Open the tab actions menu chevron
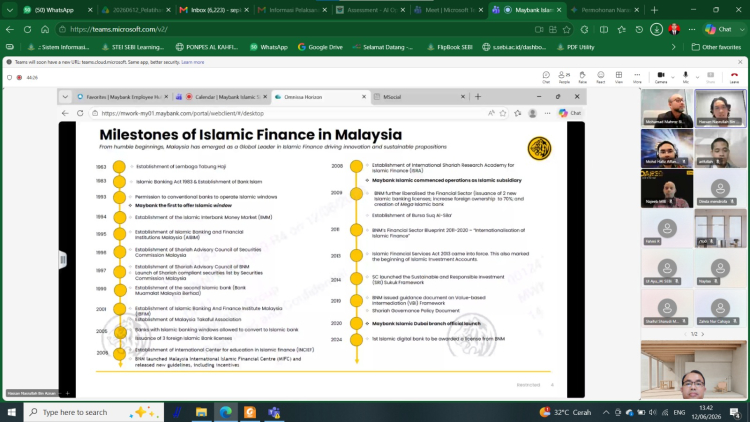Screen dimensions: 750x422 pos(10,10)
